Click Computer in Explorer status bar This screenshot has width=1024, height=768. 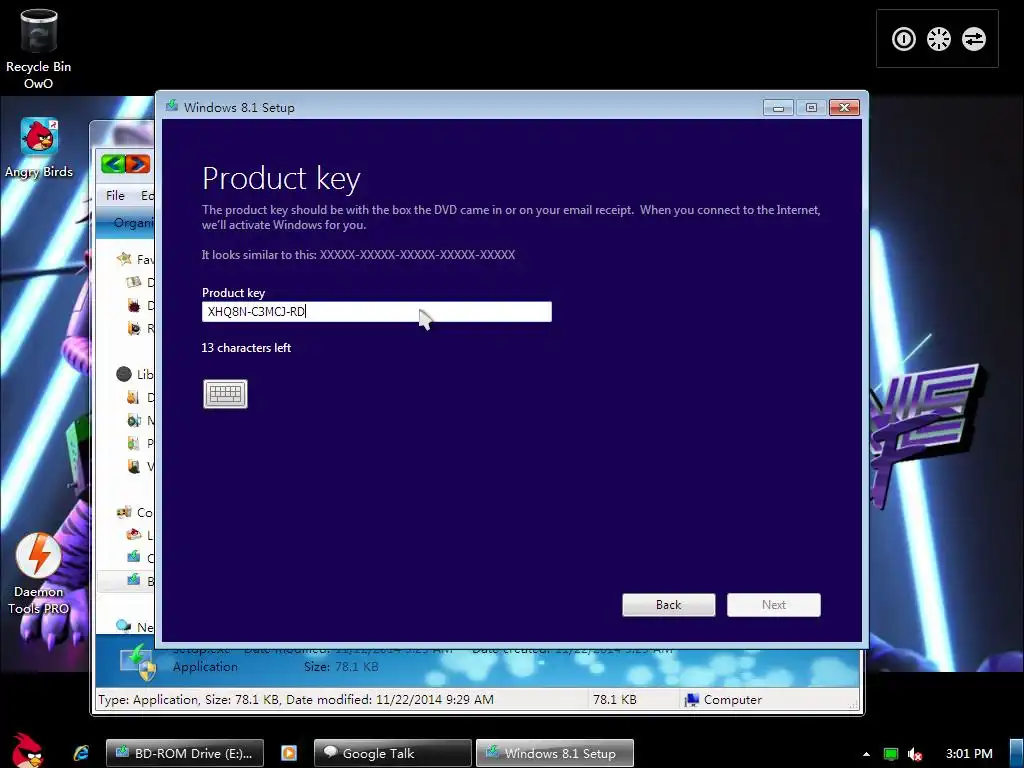724,699
